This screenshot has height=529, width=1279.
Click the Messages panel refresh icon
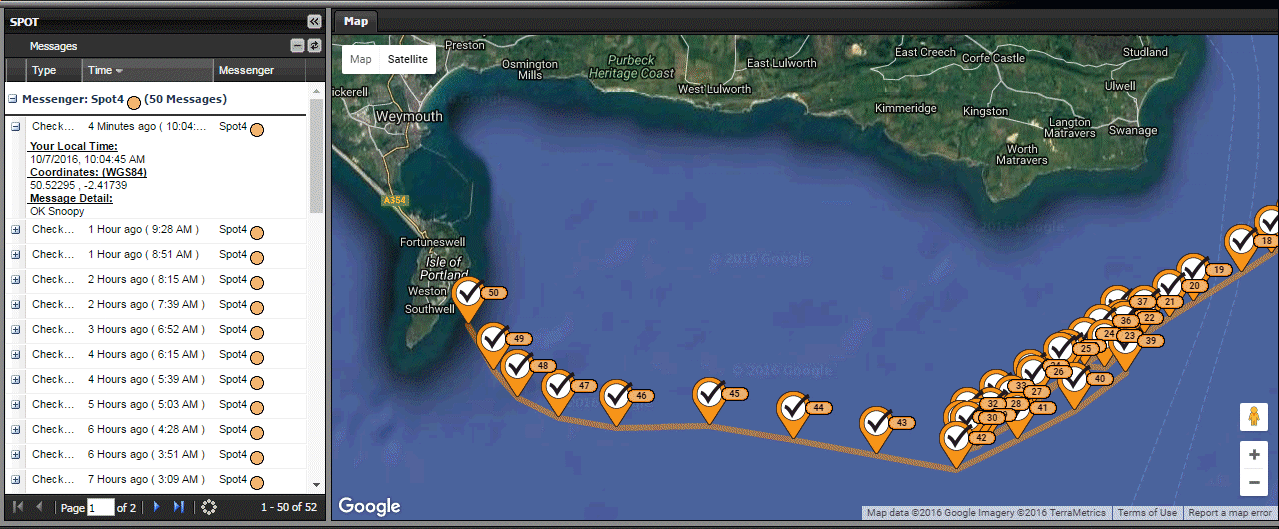(x=313, y=46)
